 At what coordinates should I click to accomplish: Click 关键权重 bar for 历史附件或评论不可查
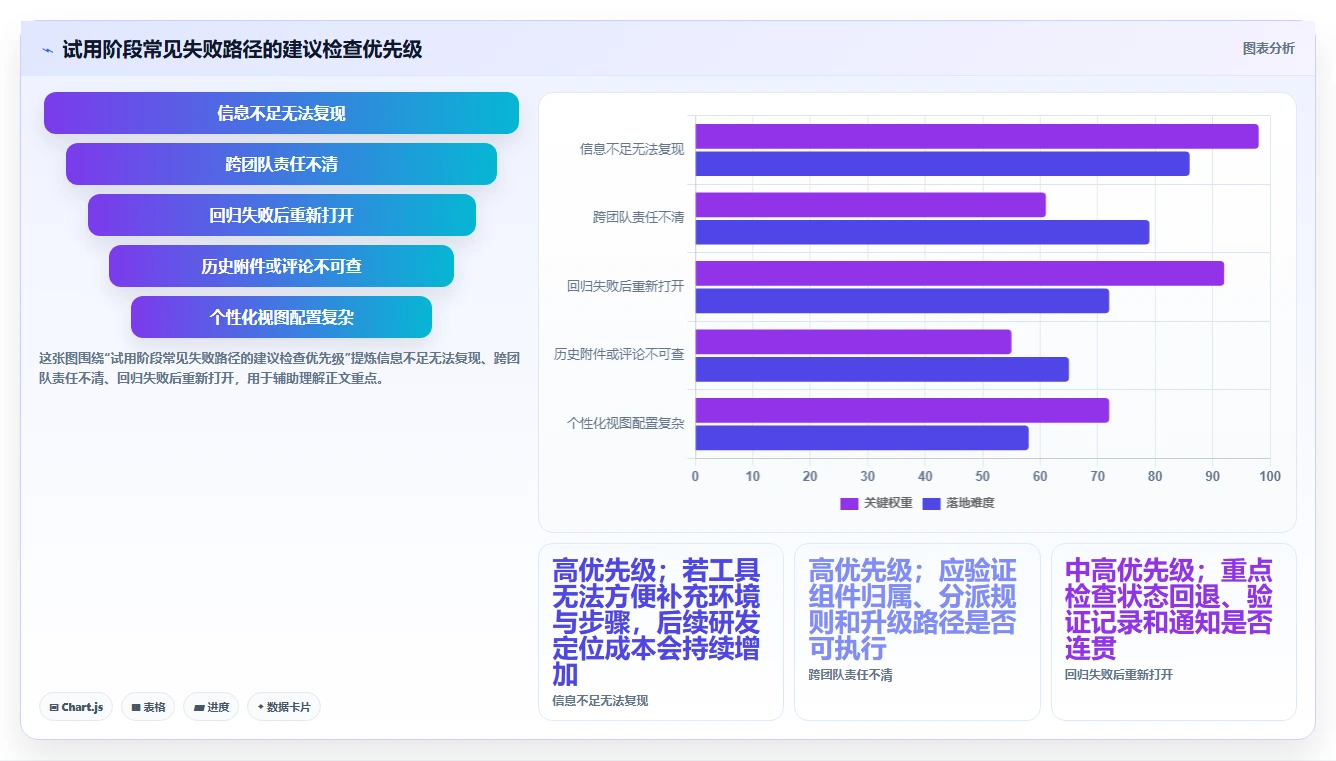pyautogui.click(x=854, y=342)
